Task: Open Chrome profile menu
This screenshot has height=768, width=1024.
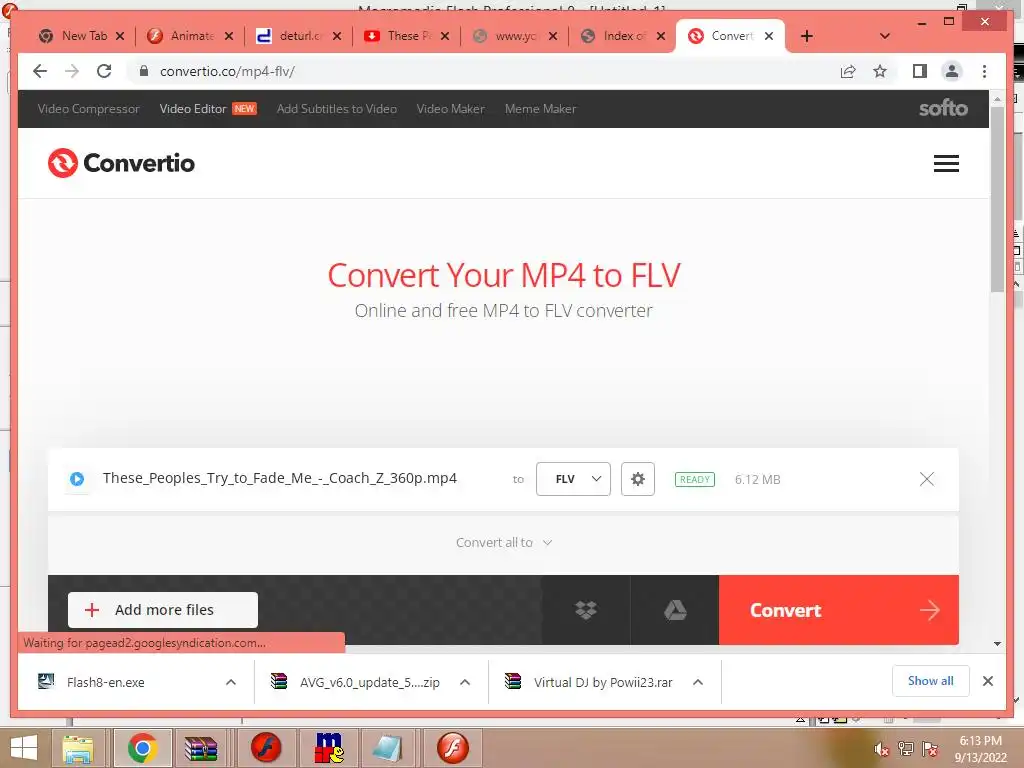Action: click(952, 71)
